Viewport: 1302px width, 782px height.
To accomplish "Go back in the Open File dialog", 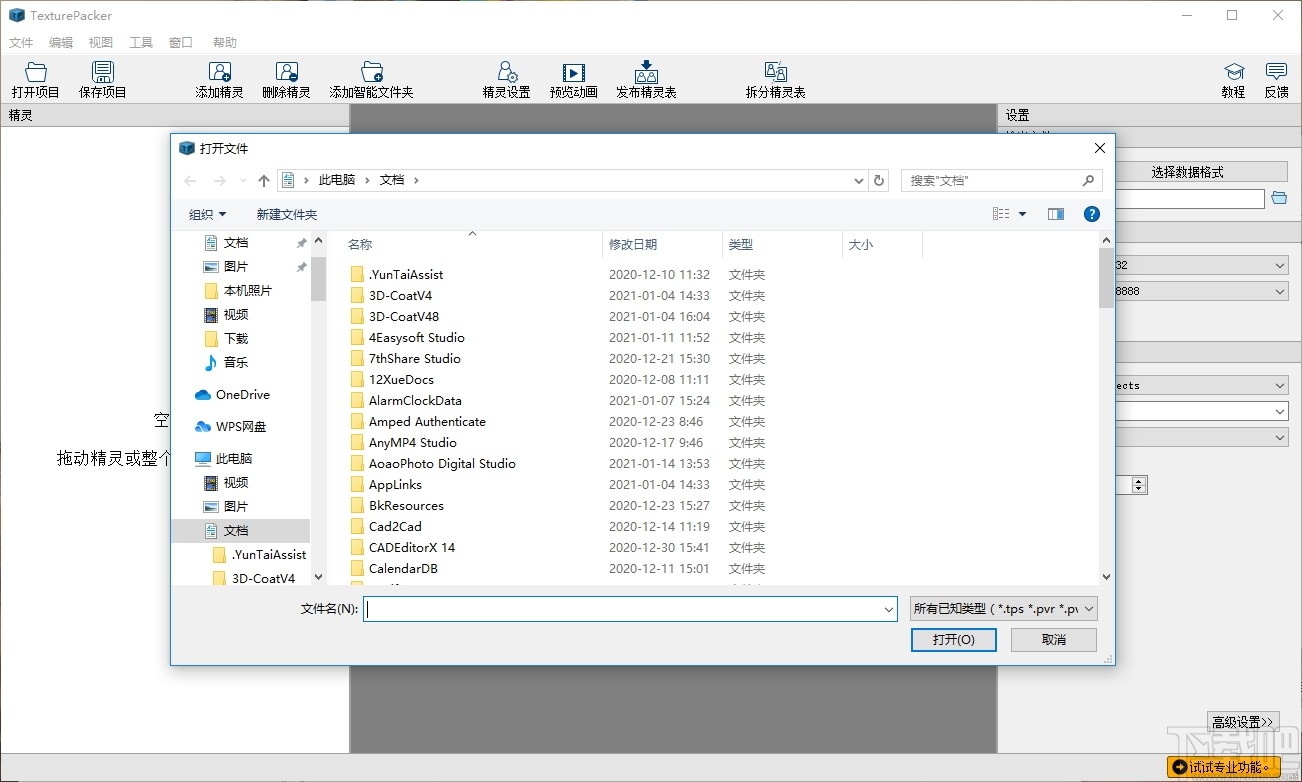I will (190, 181).
